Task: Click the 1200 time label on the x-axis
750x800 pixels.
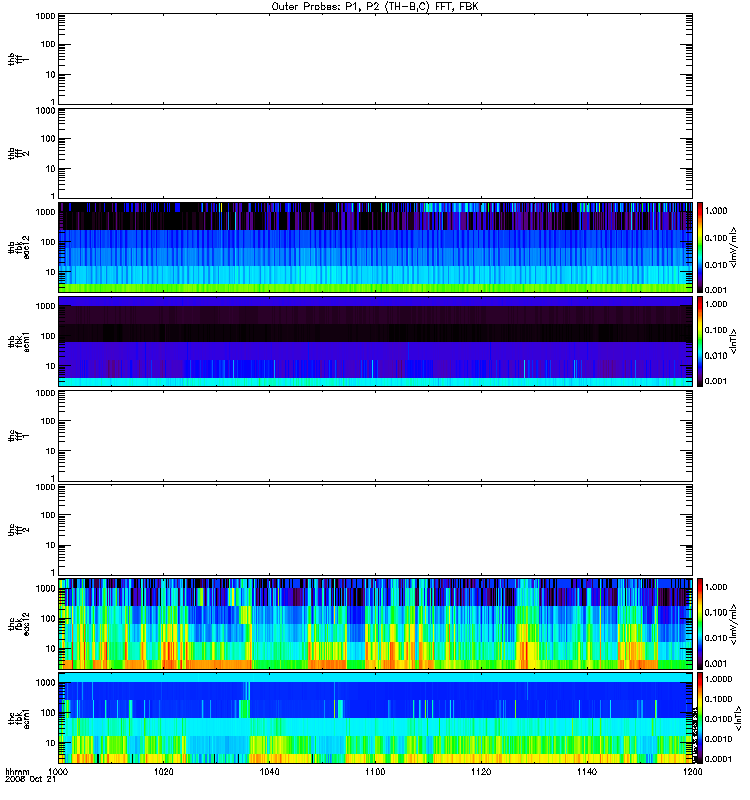Action: click(x=689, y=773)
